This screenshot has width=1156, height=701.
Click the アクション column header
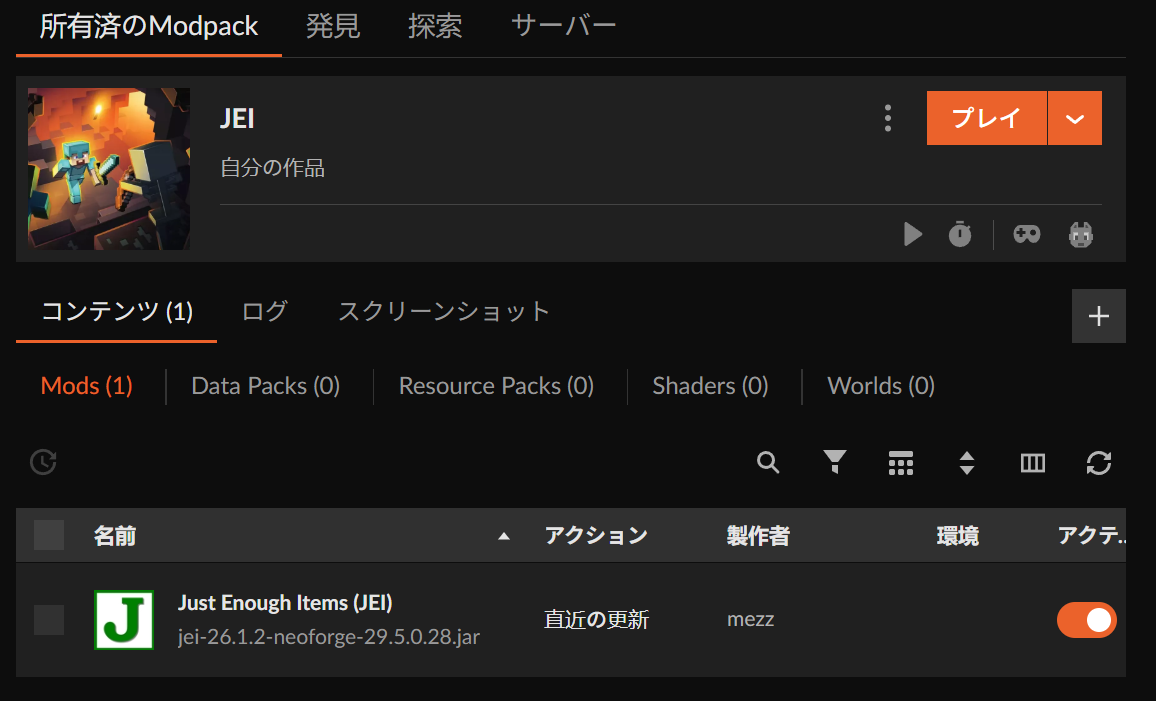pyautogui.click(x=596, y=536)
